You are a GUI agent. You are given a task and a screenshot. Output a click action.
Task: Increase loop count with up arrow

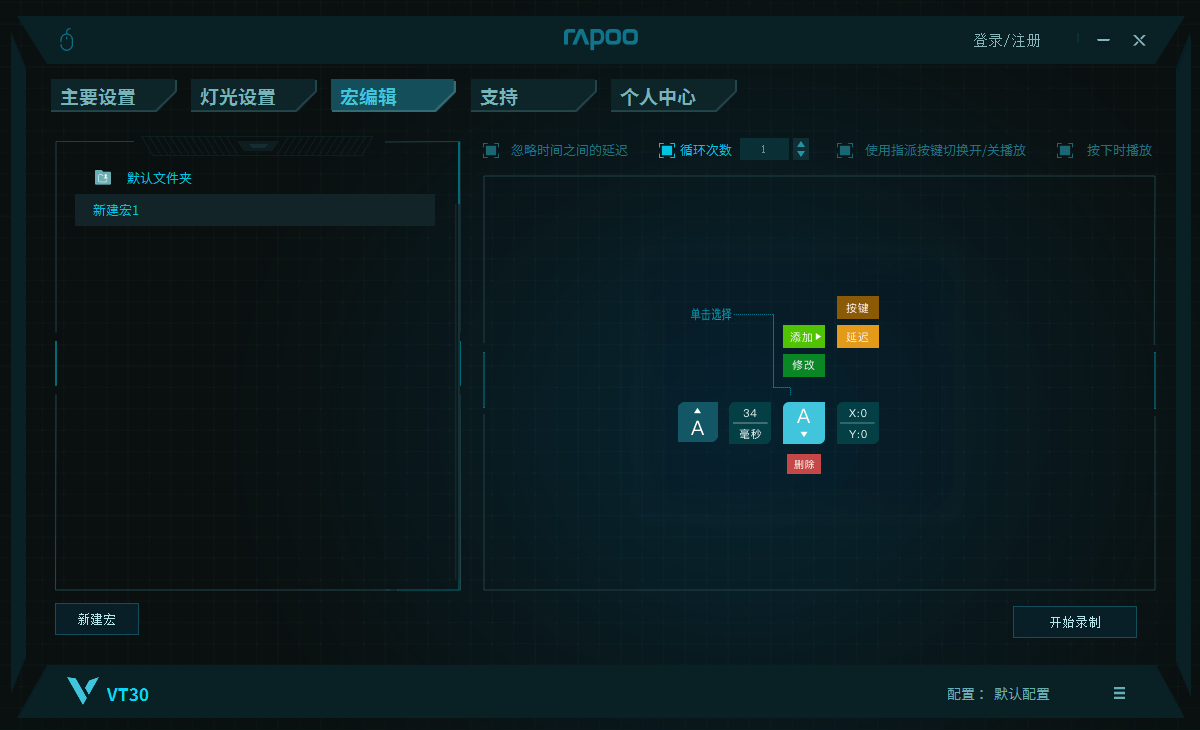pyautogui.click(x=801, y=144)
